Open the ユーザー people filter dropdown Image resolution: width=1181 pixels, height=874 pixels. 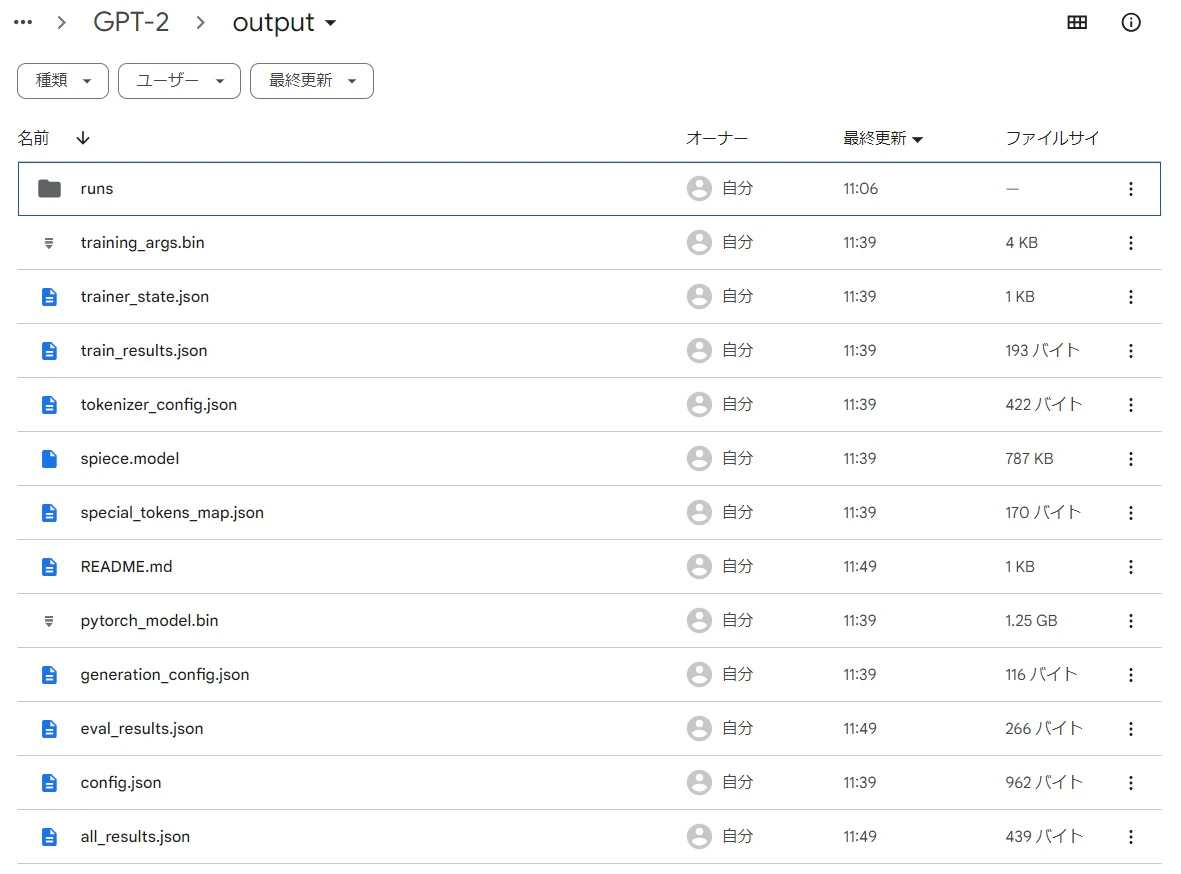pyautogui.click(x=179, y=81)
